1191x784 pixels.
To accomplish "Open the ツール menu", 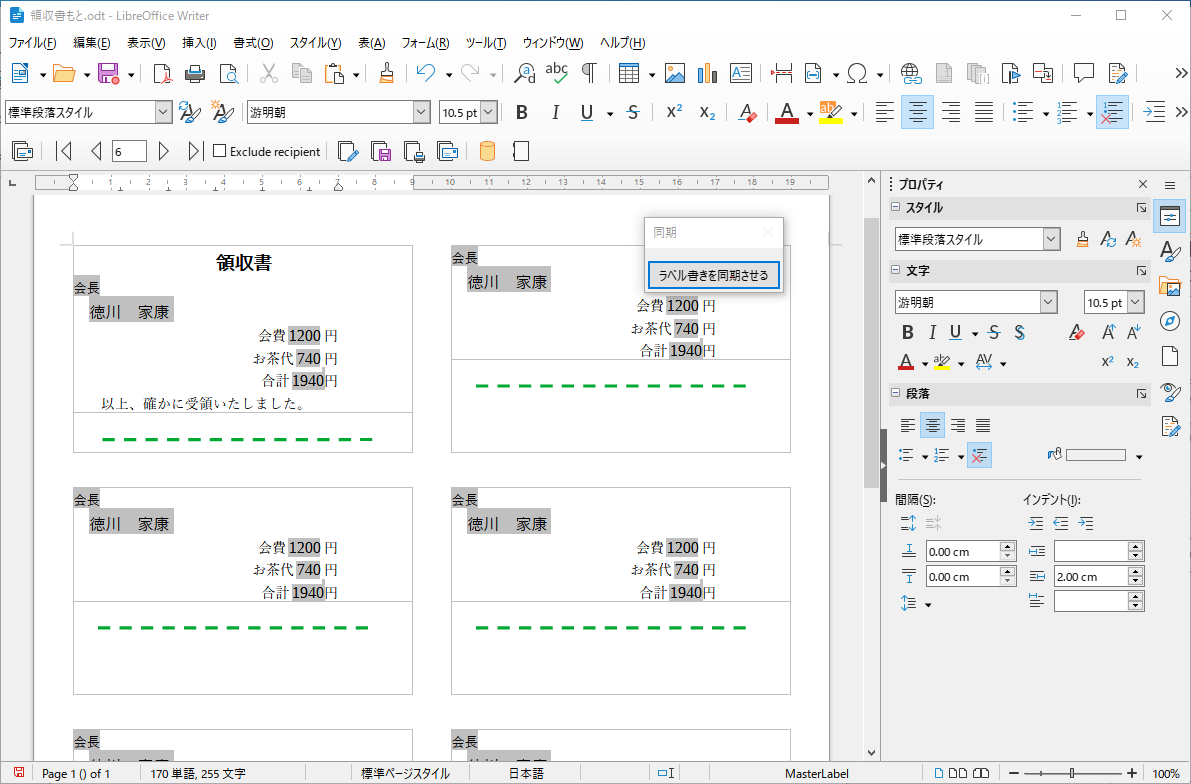I will 485,43.
